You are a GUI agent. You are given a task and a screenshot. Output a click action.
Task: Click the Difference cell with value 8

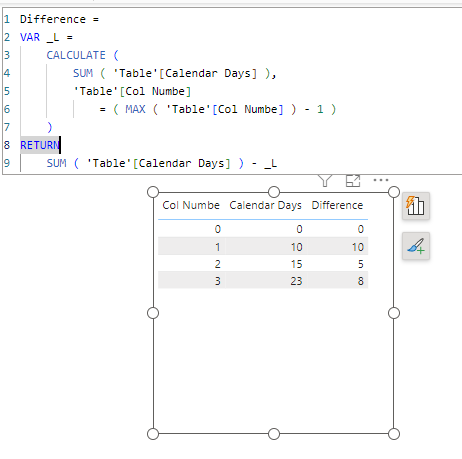[x=361, y=281]
